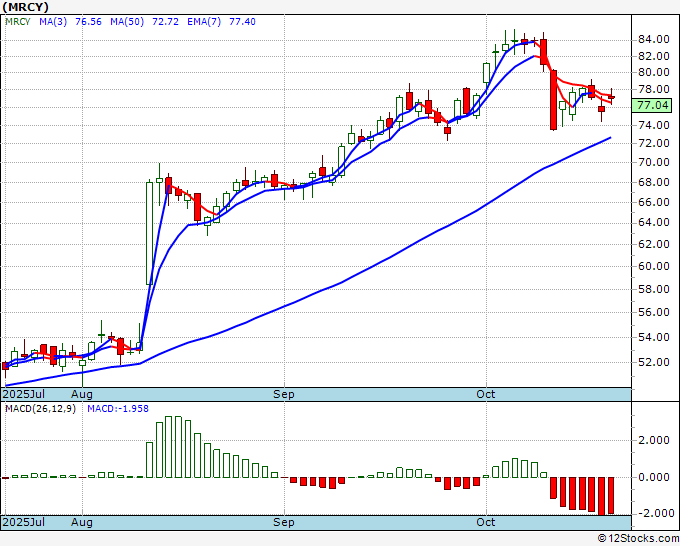Click the Aug label on price chart axis
The image size is (680, 546).
tap(82, 394)
